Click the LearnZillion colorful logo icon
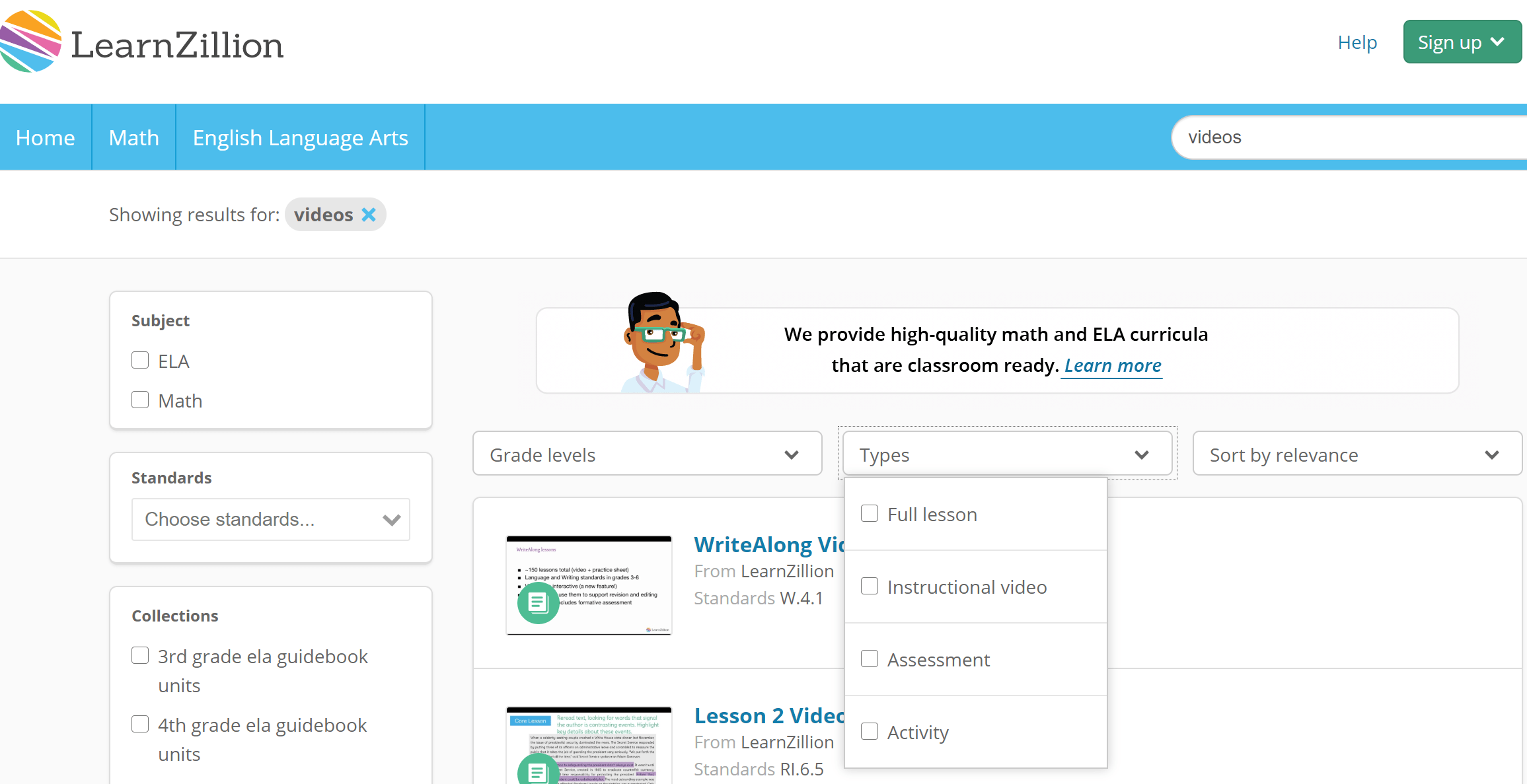 30,41
